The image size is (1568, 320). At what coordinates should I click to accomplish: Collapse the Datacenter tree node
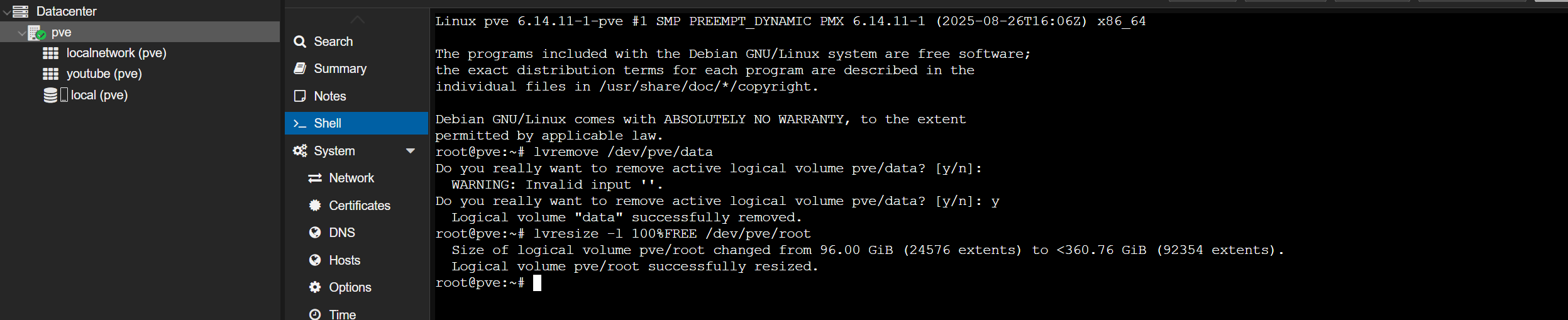coord(6,12)
